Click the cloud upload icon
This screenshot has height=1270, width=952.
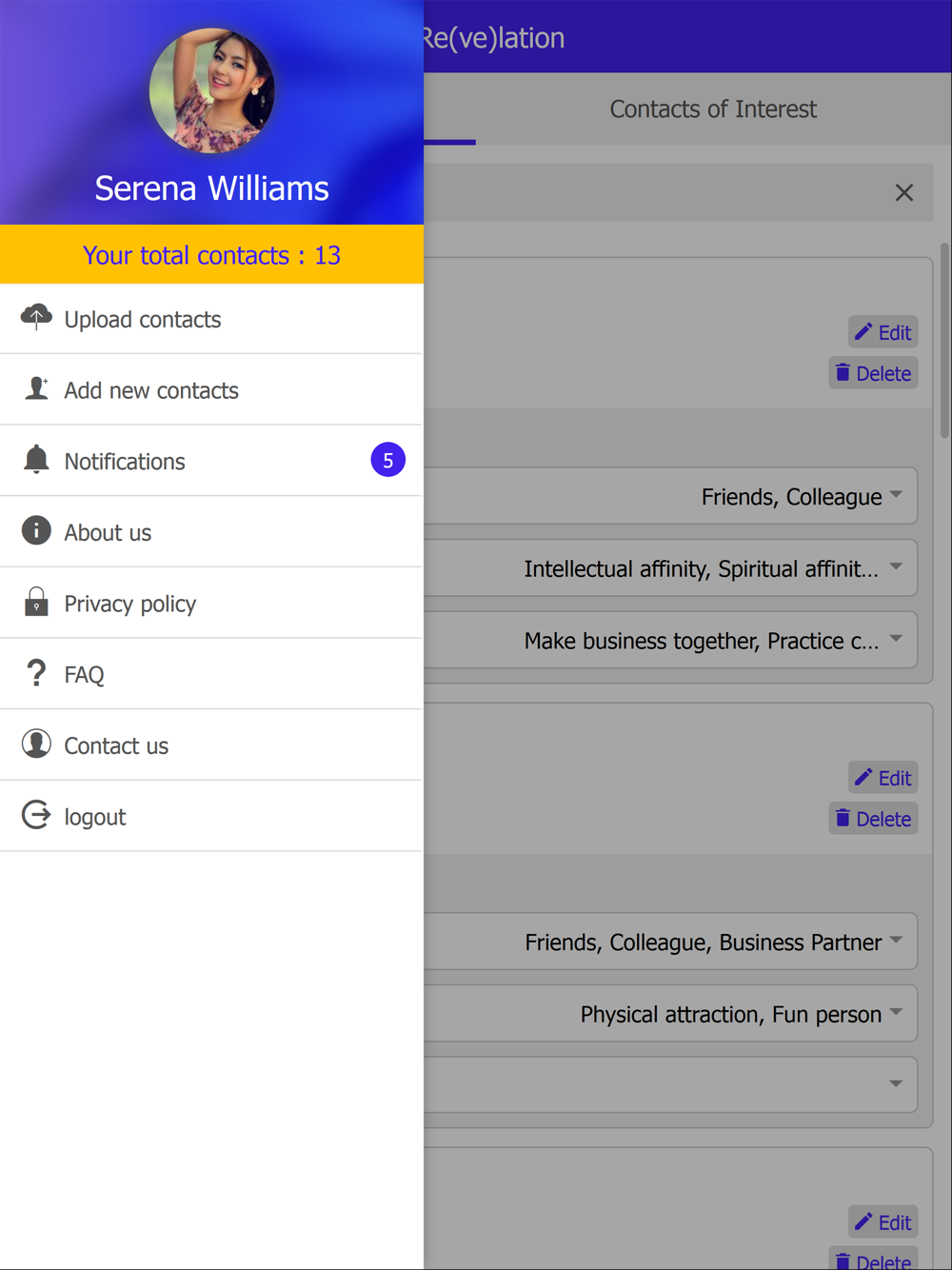36,317
